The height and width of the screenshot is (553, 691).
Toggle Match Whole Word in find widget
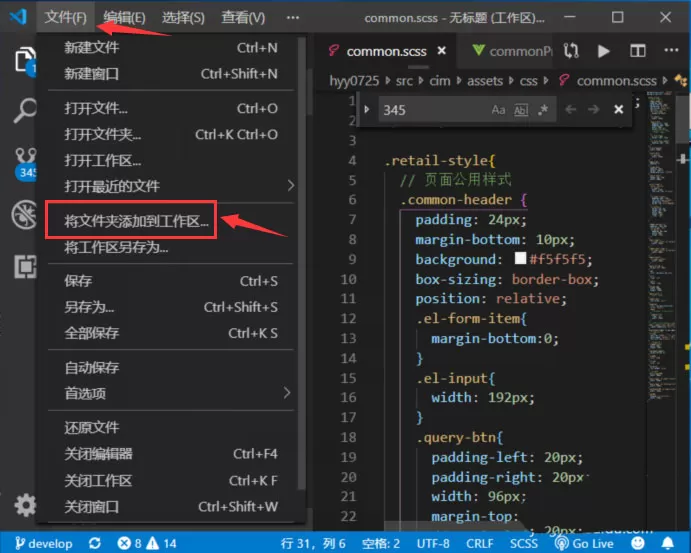(520, 110)
